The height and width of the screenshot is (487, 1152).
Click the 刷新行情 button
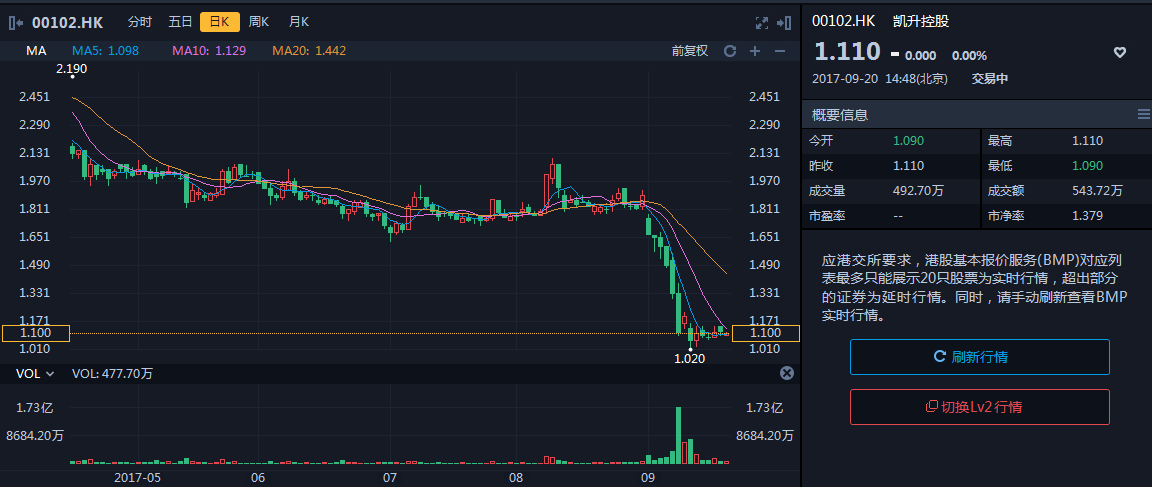click(x=979, y=357)
